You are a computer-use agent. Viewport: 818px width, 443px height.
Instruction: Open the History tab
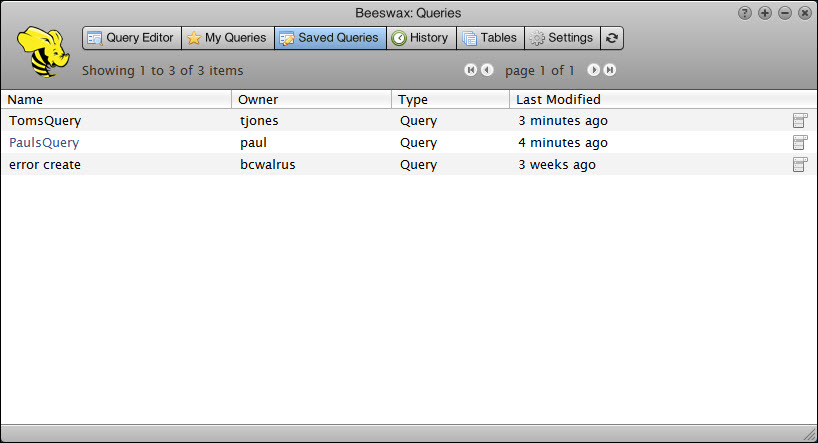tap(420, 38)
